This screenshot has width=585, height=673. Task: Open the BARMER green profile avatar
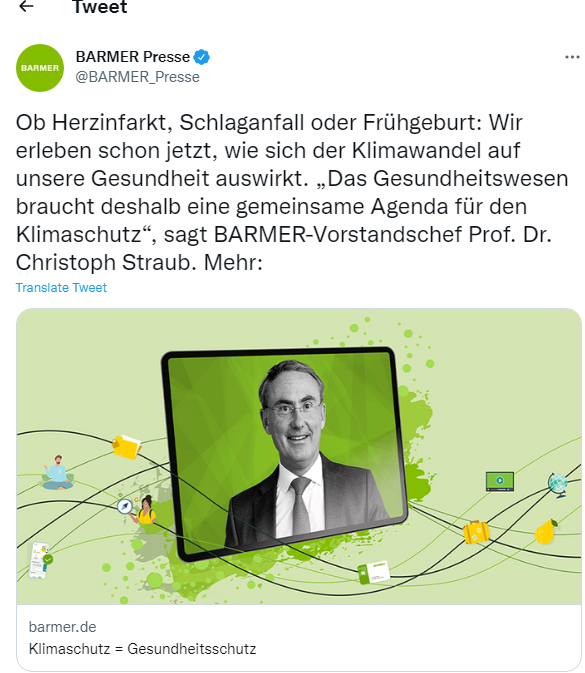pos(40,68)
